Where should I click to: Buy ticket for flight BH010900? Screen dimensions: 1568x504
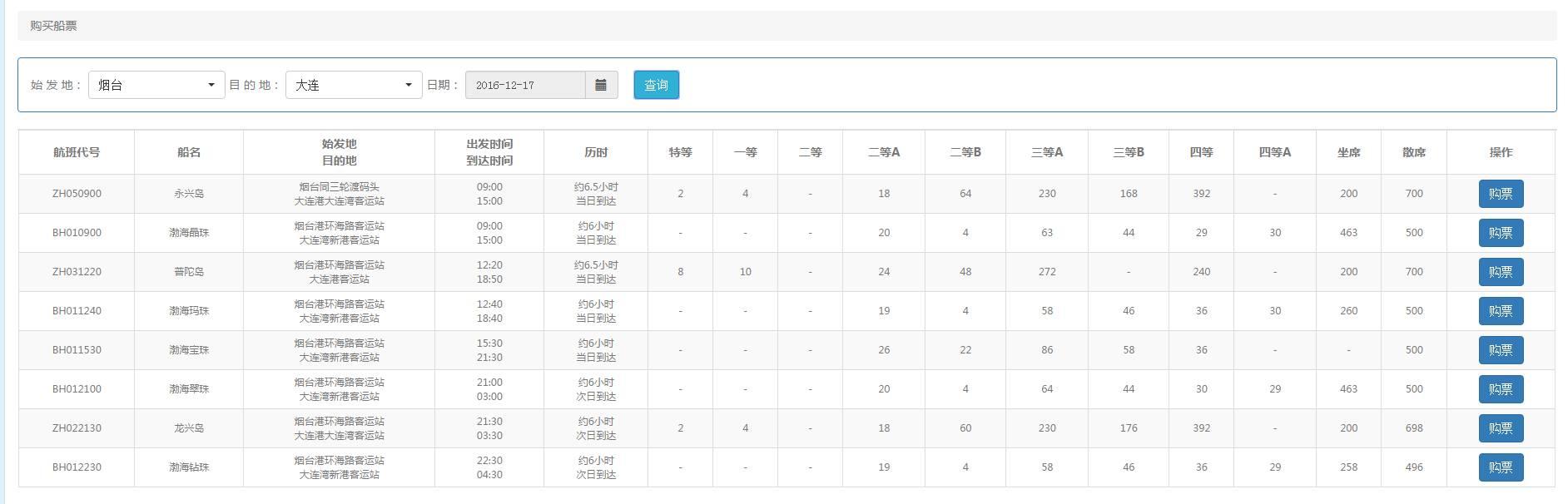click(1500, 233)
